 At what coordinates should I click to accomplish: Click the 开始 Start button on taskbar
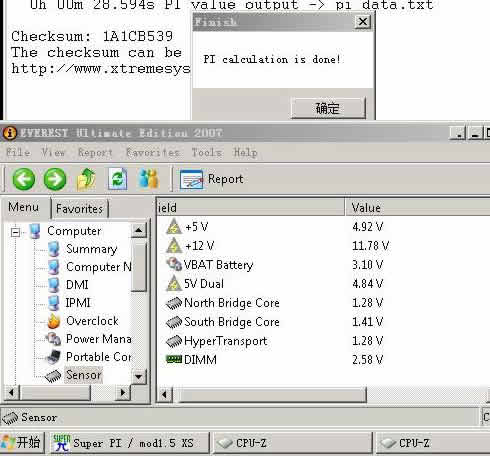(x=22, y=443)
